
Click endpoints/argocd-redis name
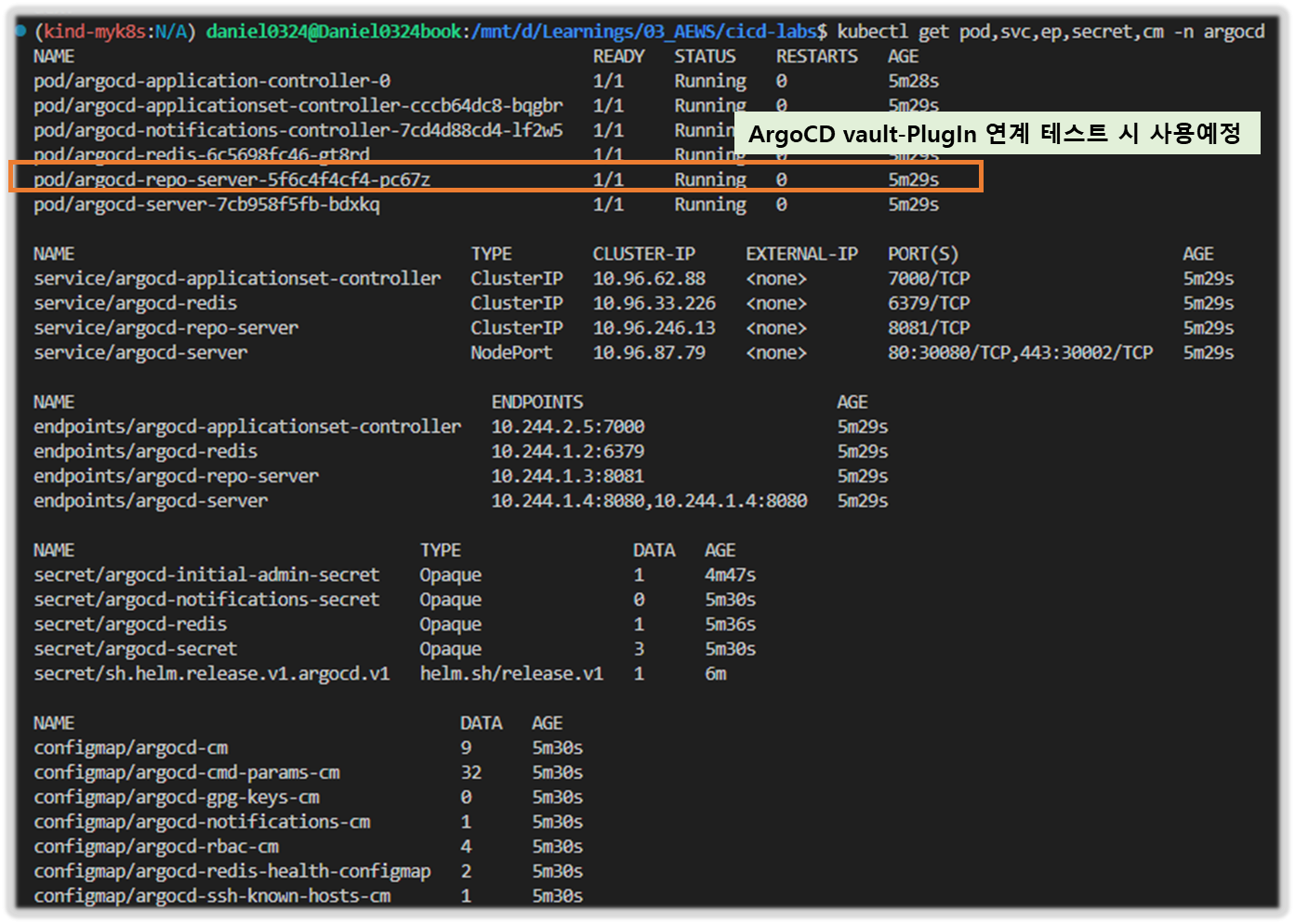pos(146,451)
